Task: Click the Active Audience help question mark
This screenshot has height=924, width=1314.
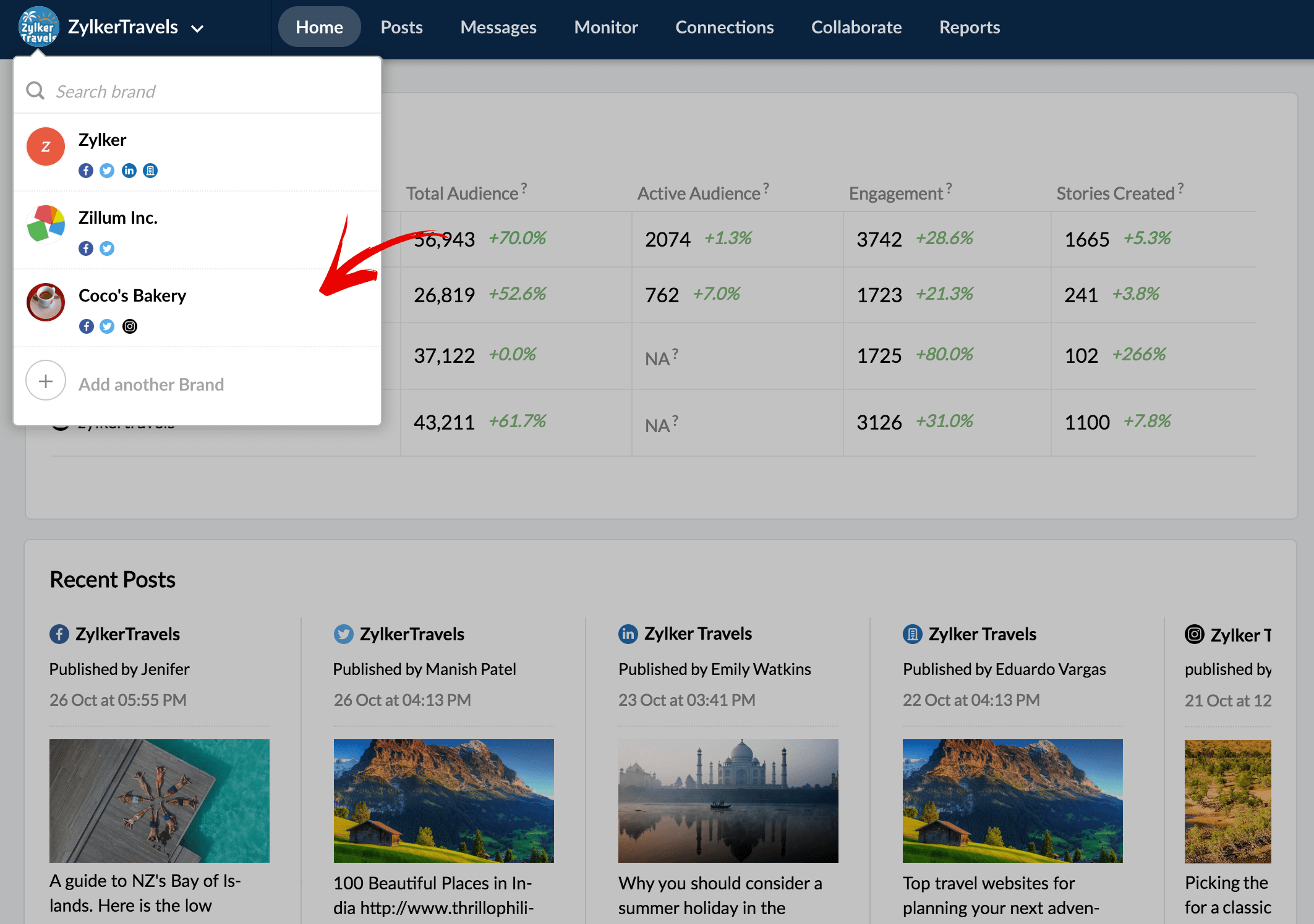Action: (766, 187)
